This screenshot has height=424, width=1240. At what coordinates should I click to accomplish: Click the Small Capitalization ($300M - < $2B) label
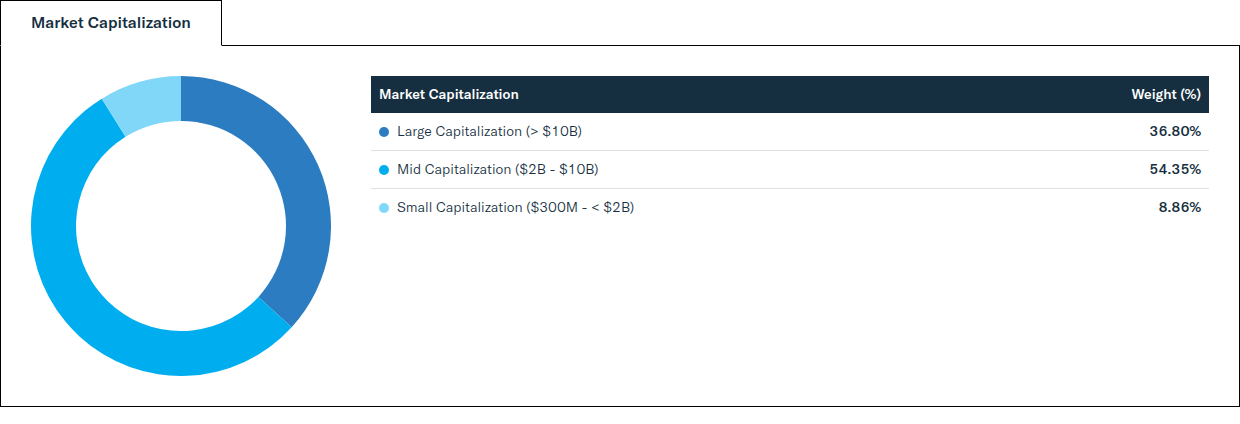(515, 207)
